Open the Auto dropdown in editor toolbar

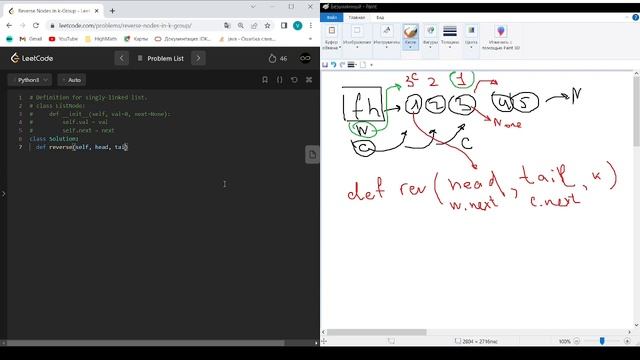tap(72, 80)
